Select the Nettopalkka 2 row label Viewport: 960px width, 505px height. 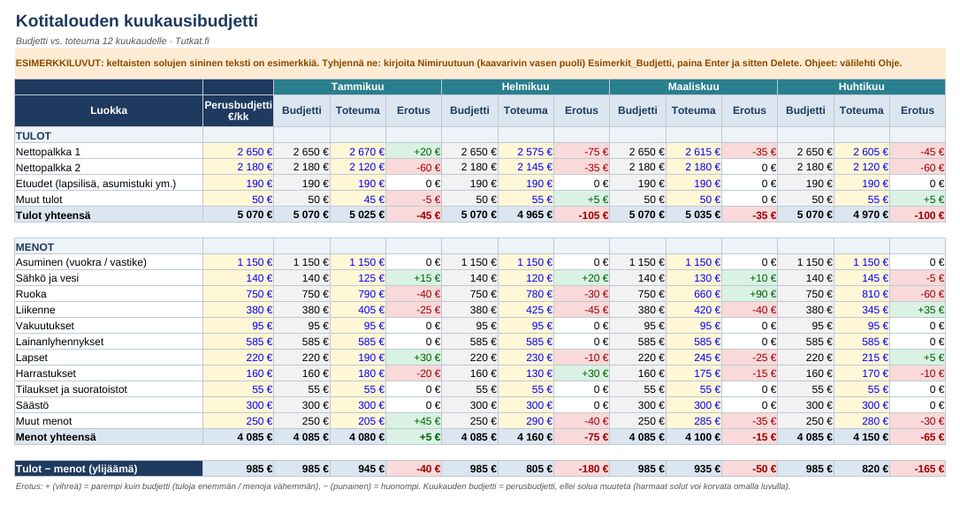click(x=109, y=167)
